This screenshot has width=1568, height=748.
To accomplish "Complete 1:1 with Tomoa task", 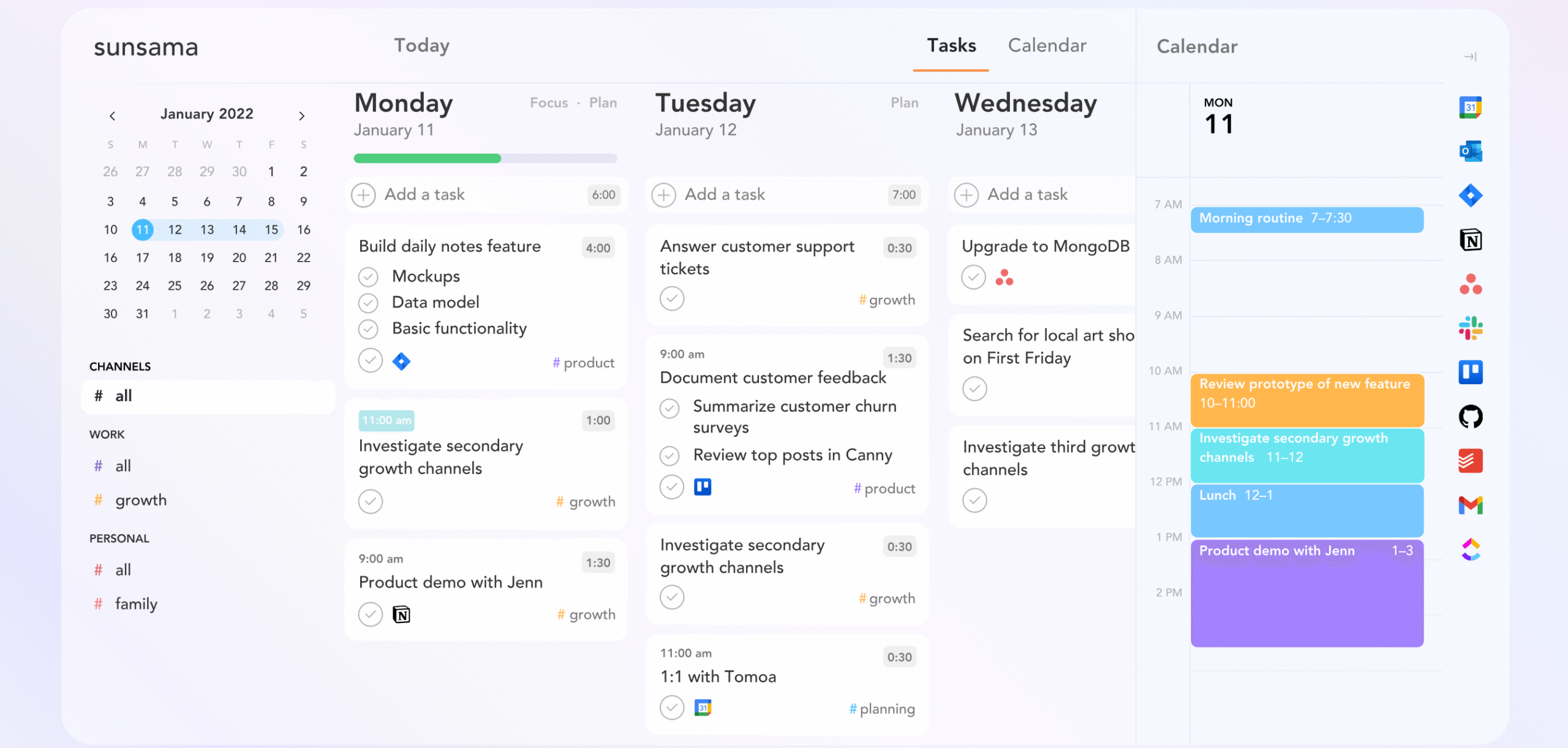I will point(672,708).
